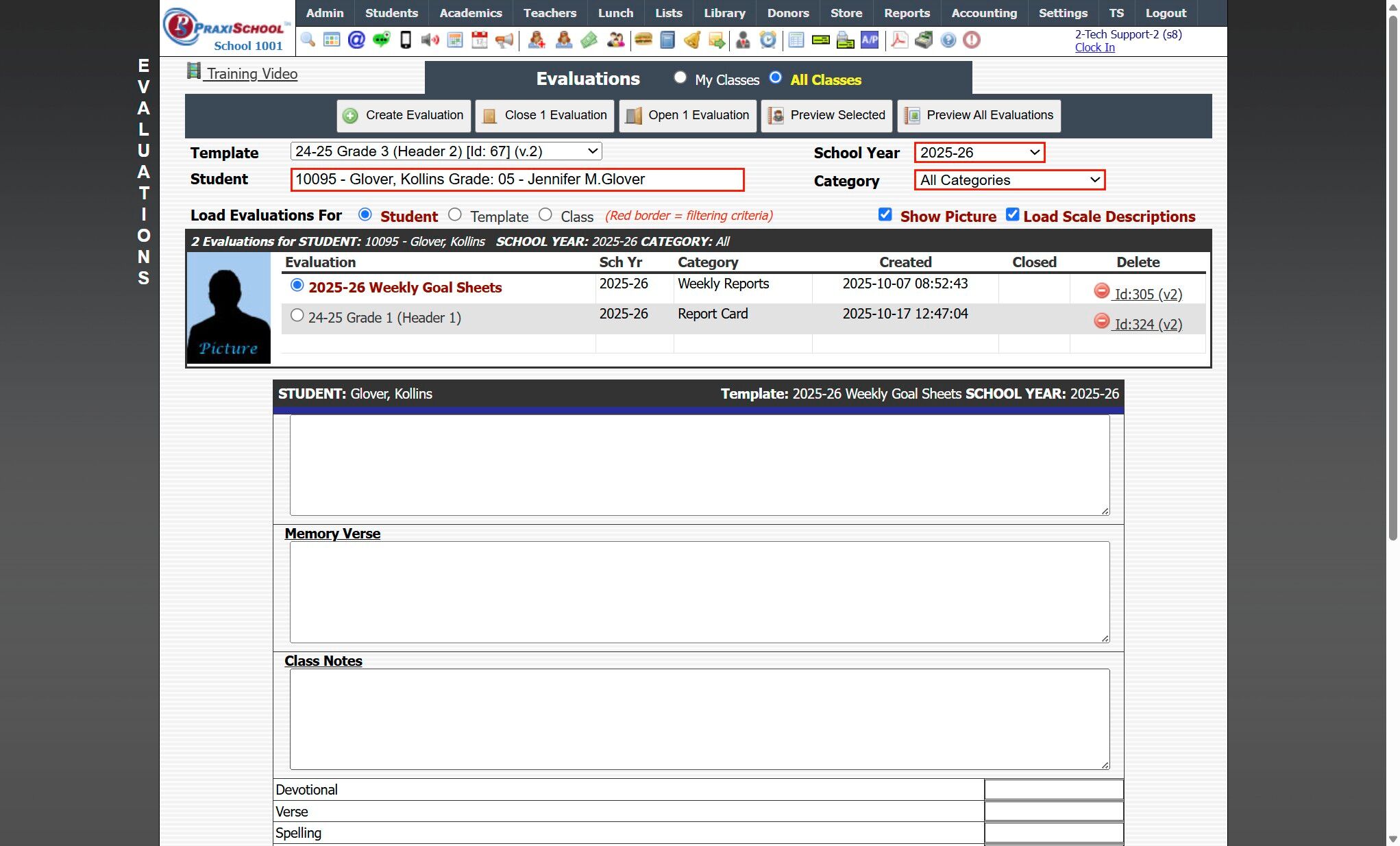The width and height of the screenshot is (1400, 846).
Task: Expand the School Year dropdown
Action: pyautogui.click(x=979, y=152)
